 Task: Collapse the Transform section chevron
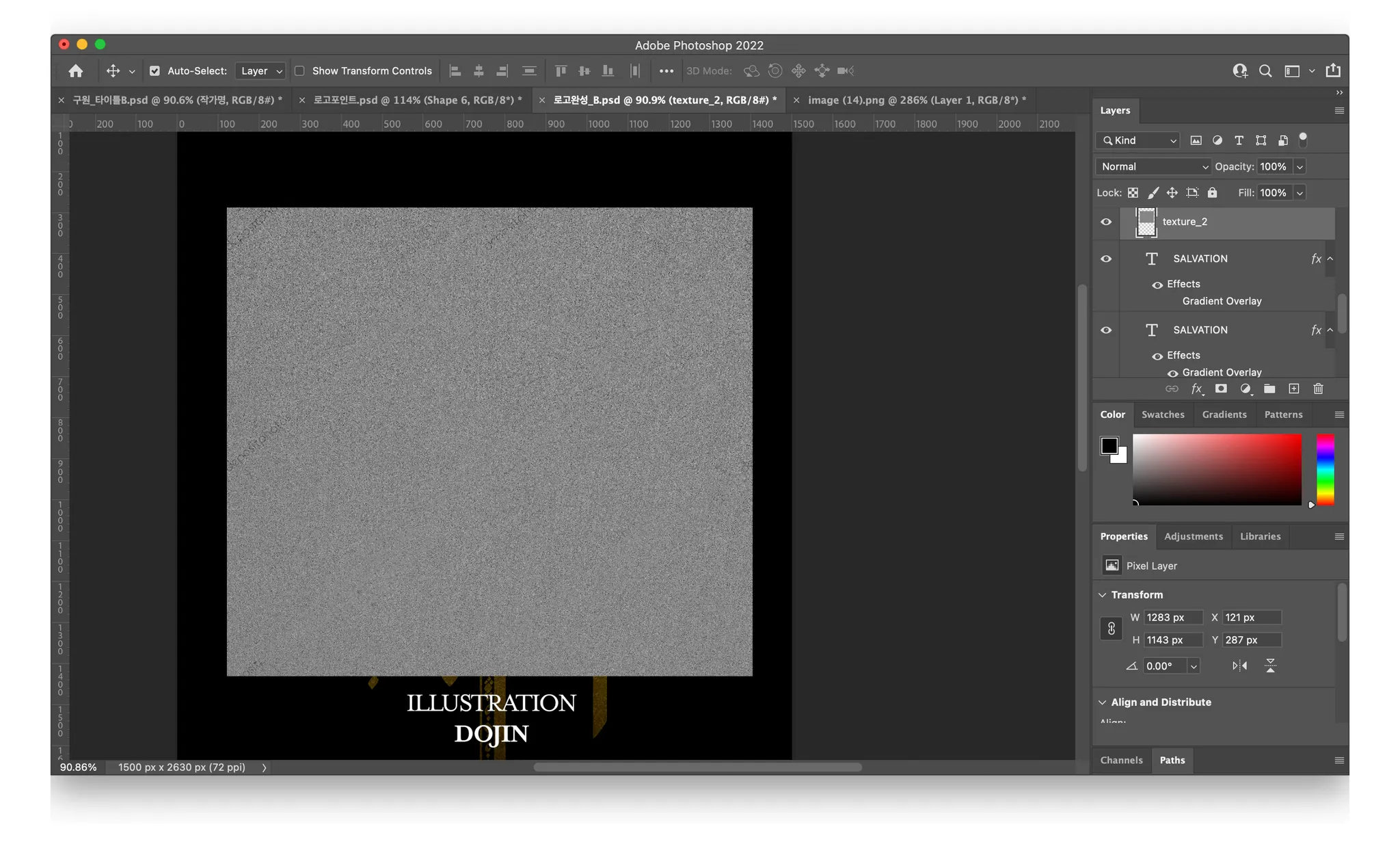click(x=1102, y=595)
